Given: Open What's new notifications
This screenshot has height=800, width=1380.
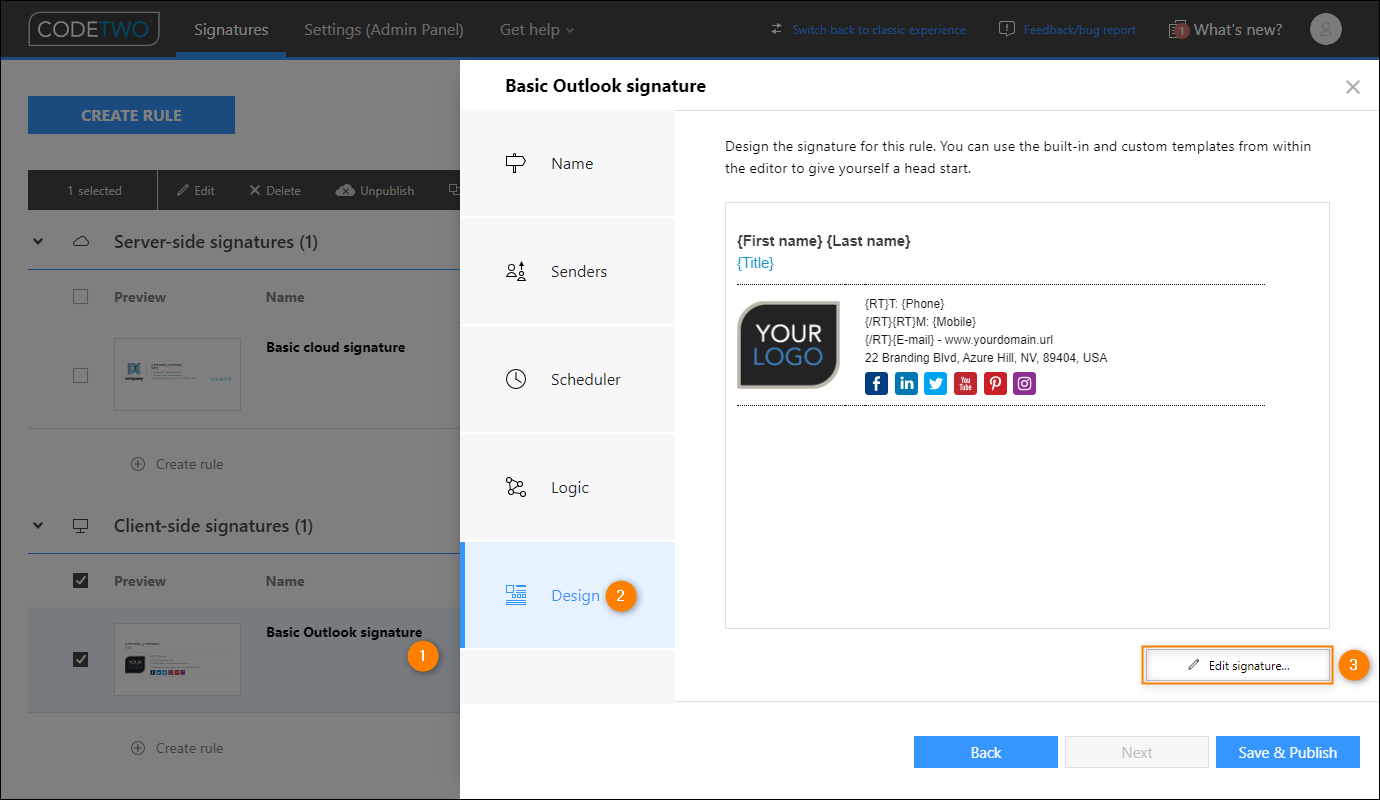Looking at the screenshot, I should point(1237,30).
